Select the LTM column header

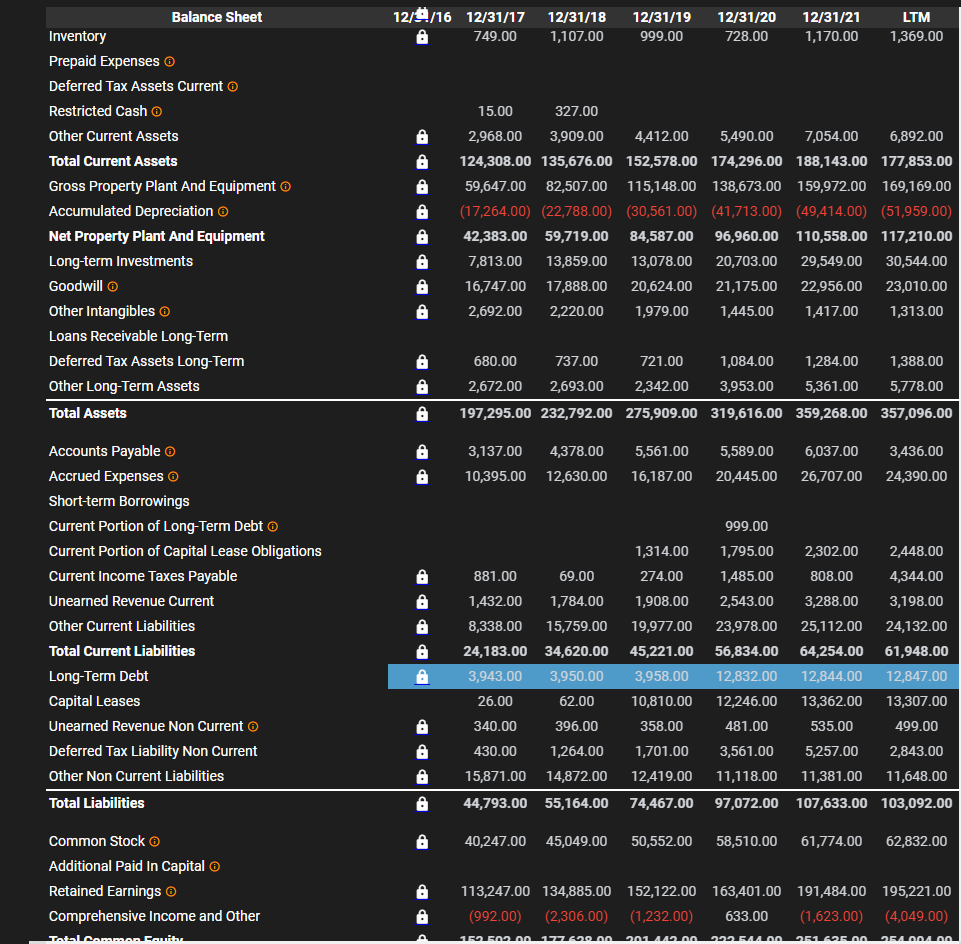pos(915,17)
